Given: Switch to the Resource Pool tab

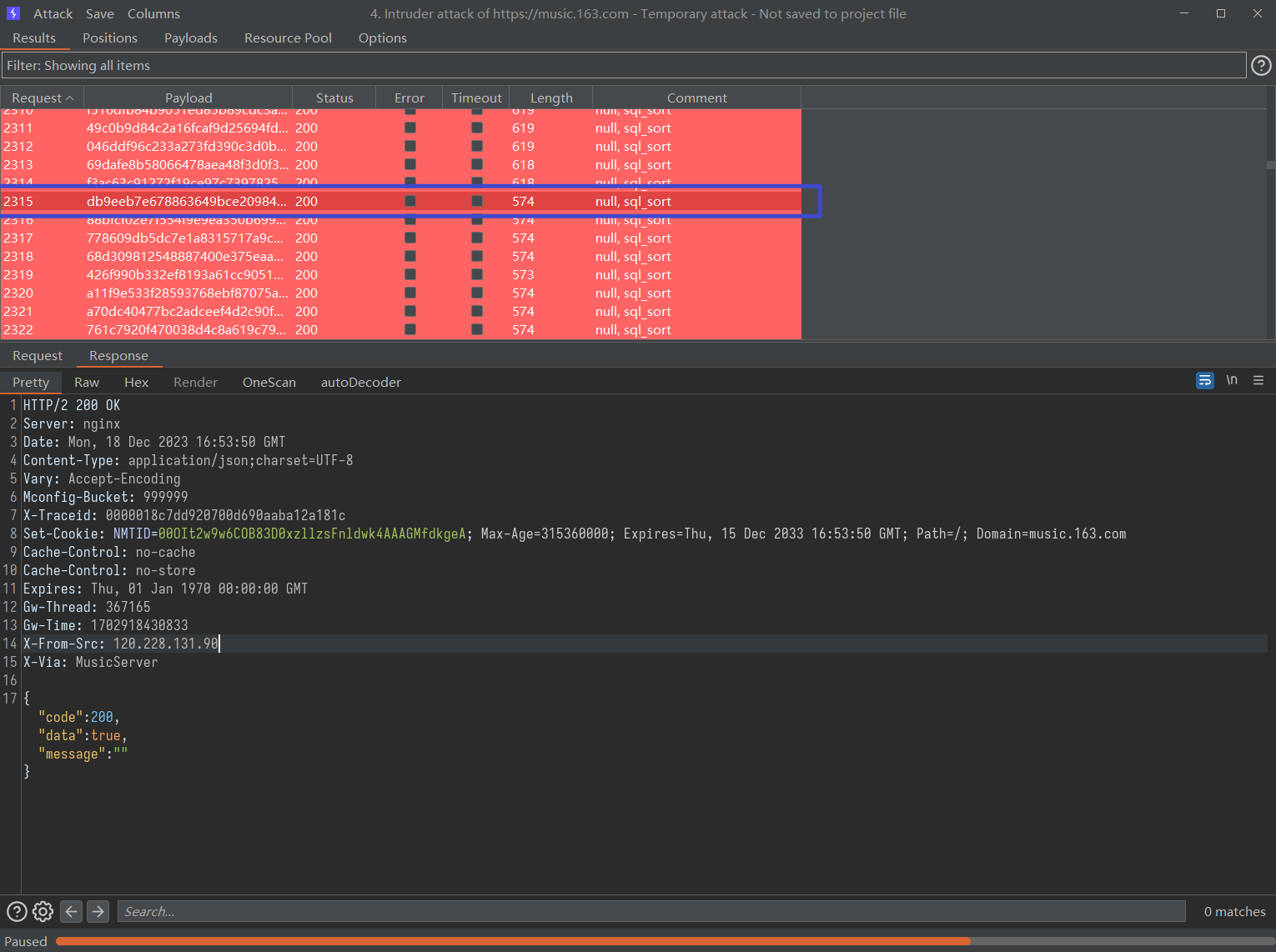Looking at the screenshot, I should pyautogui.click(x=288, y=38).
